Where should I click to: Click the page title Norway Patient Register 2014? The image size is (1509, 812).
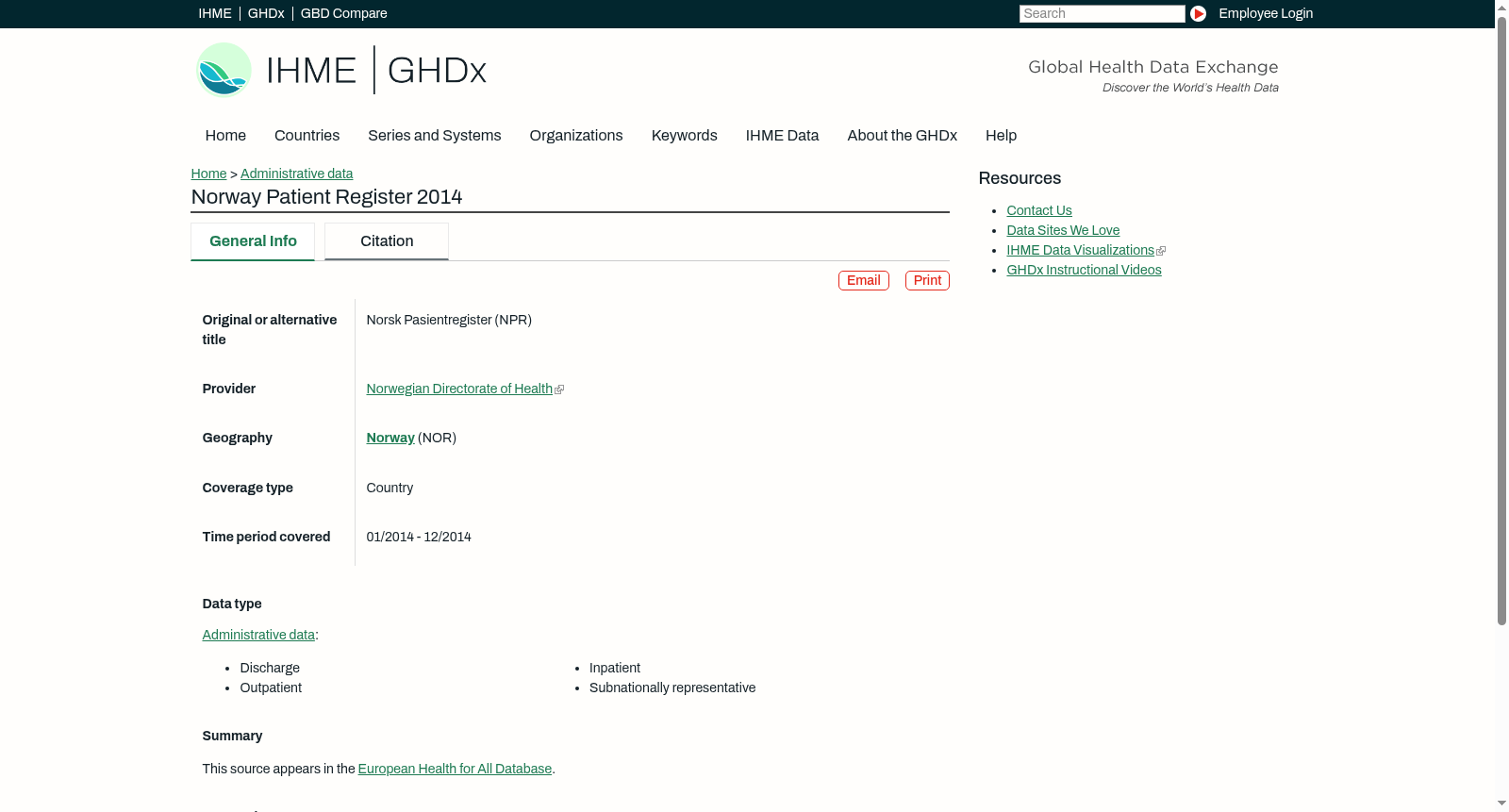point(326,197)
